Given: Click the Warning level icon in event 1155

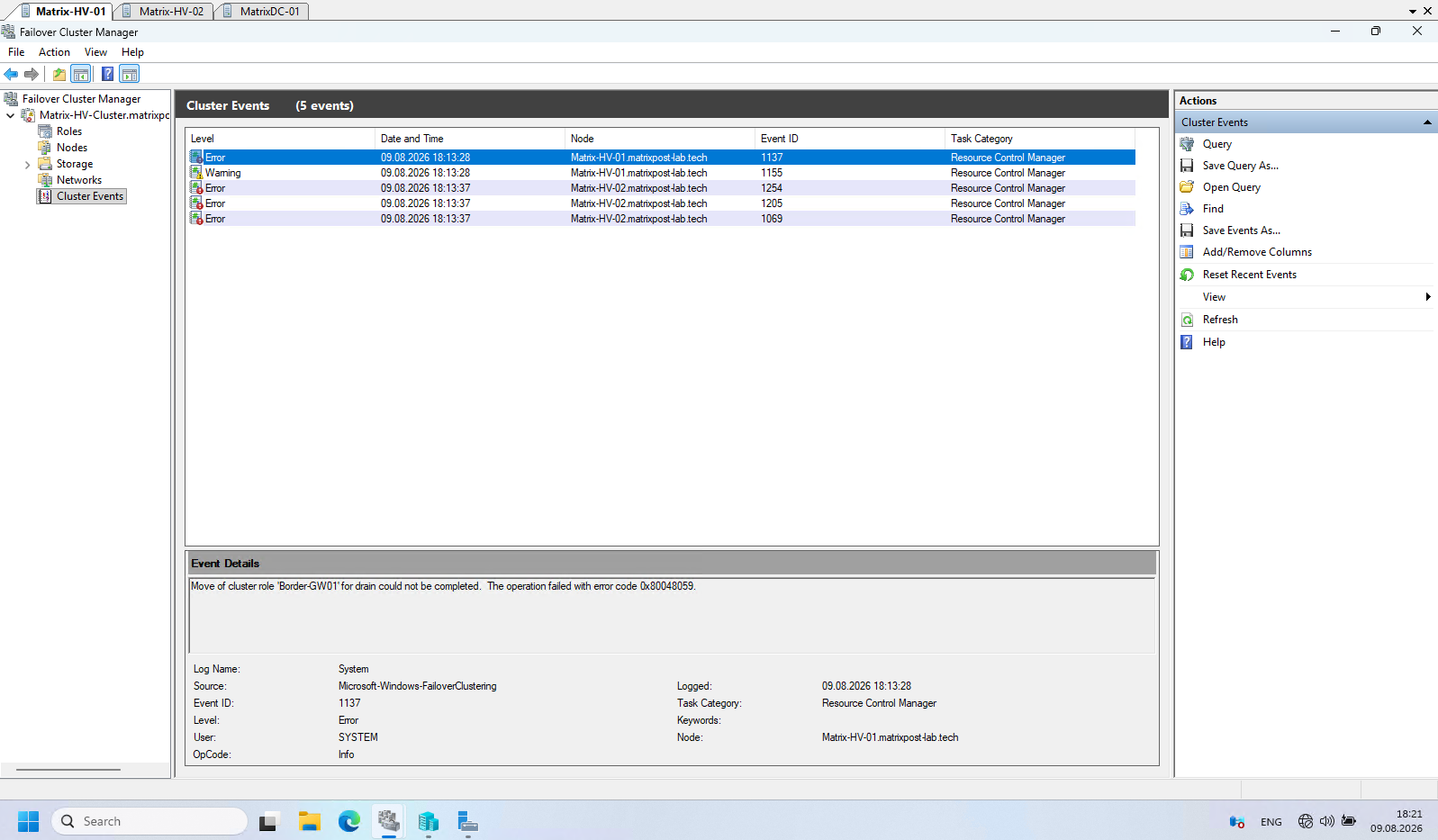Looking at the screenshot, I should pos(196,173).
